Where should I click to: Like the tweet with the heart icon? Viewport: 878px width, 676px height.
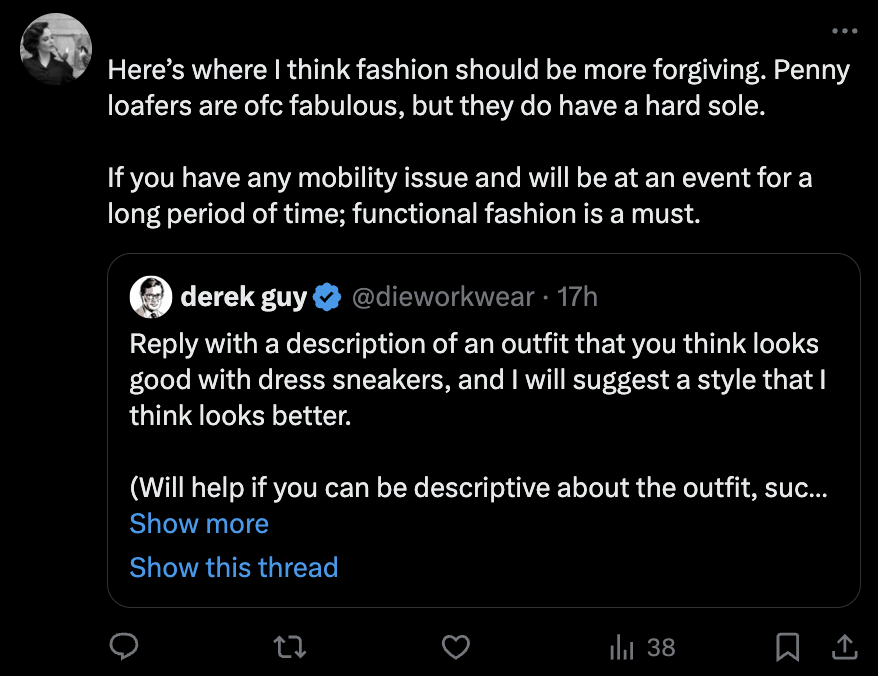(456, 647)
